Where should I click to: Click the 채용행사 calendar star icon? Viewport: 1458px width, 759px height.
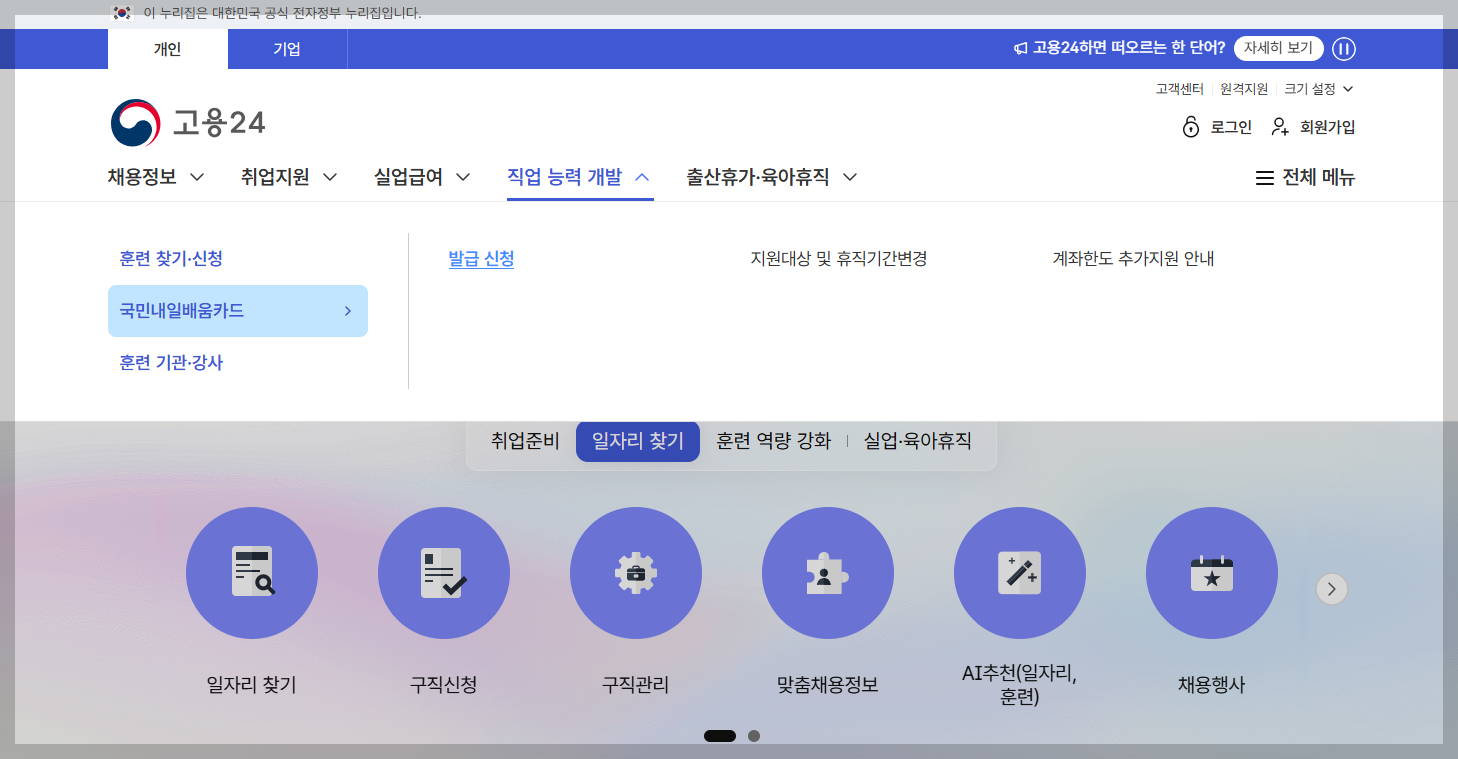[1212, 573]
